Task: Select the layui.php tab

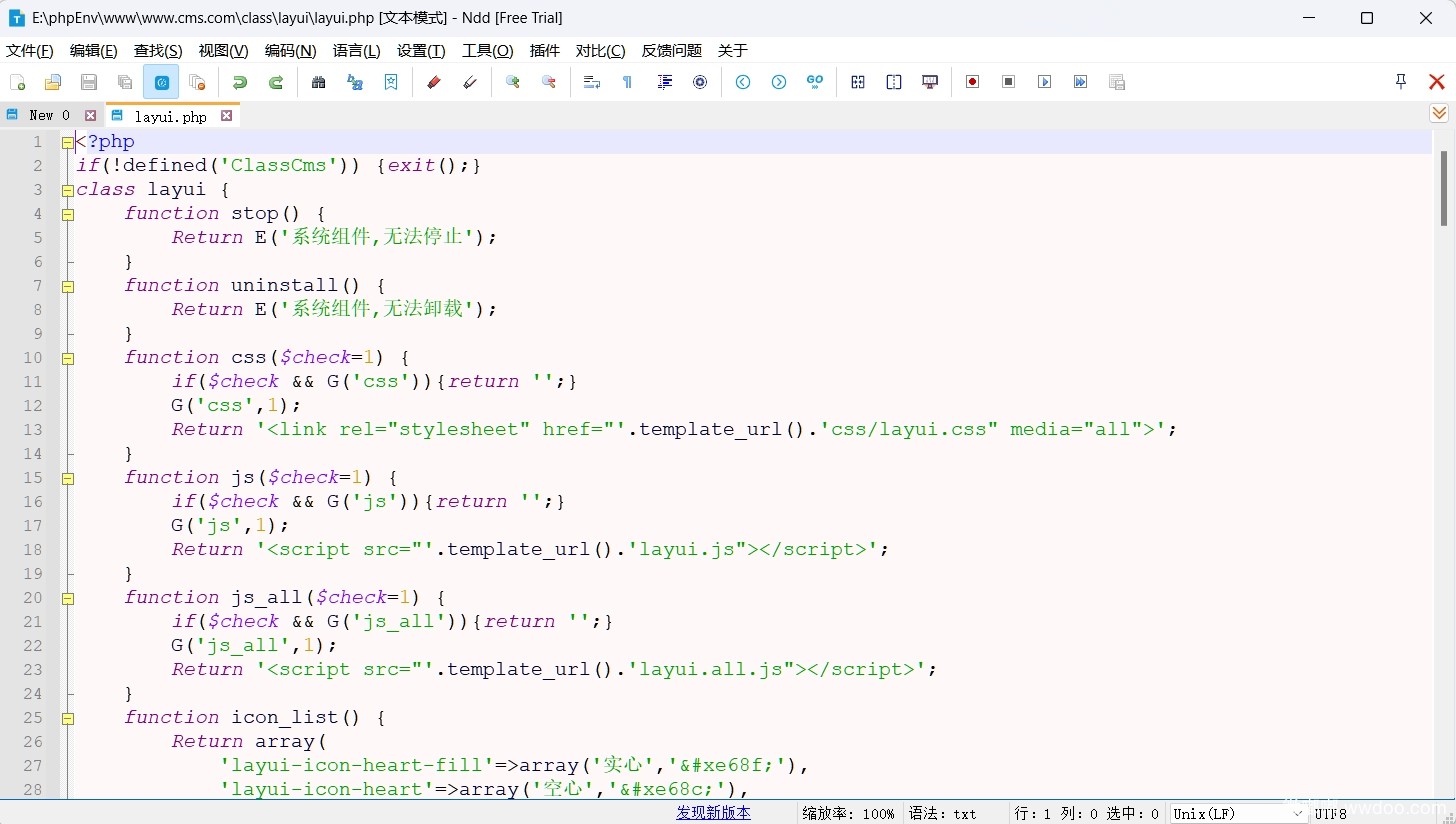Action: [171, 117]
